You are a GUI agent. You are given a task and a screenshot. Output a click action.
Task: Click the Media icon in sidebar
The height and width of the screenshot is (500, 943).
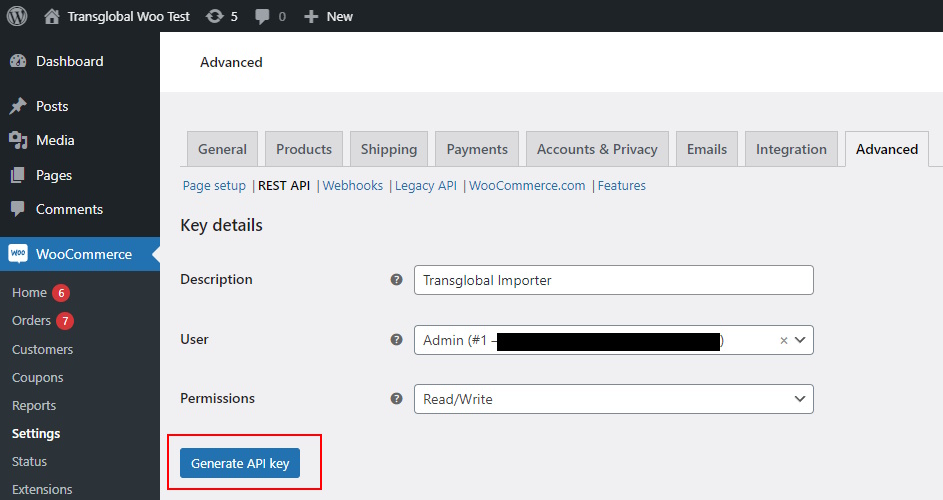(18, 140)
